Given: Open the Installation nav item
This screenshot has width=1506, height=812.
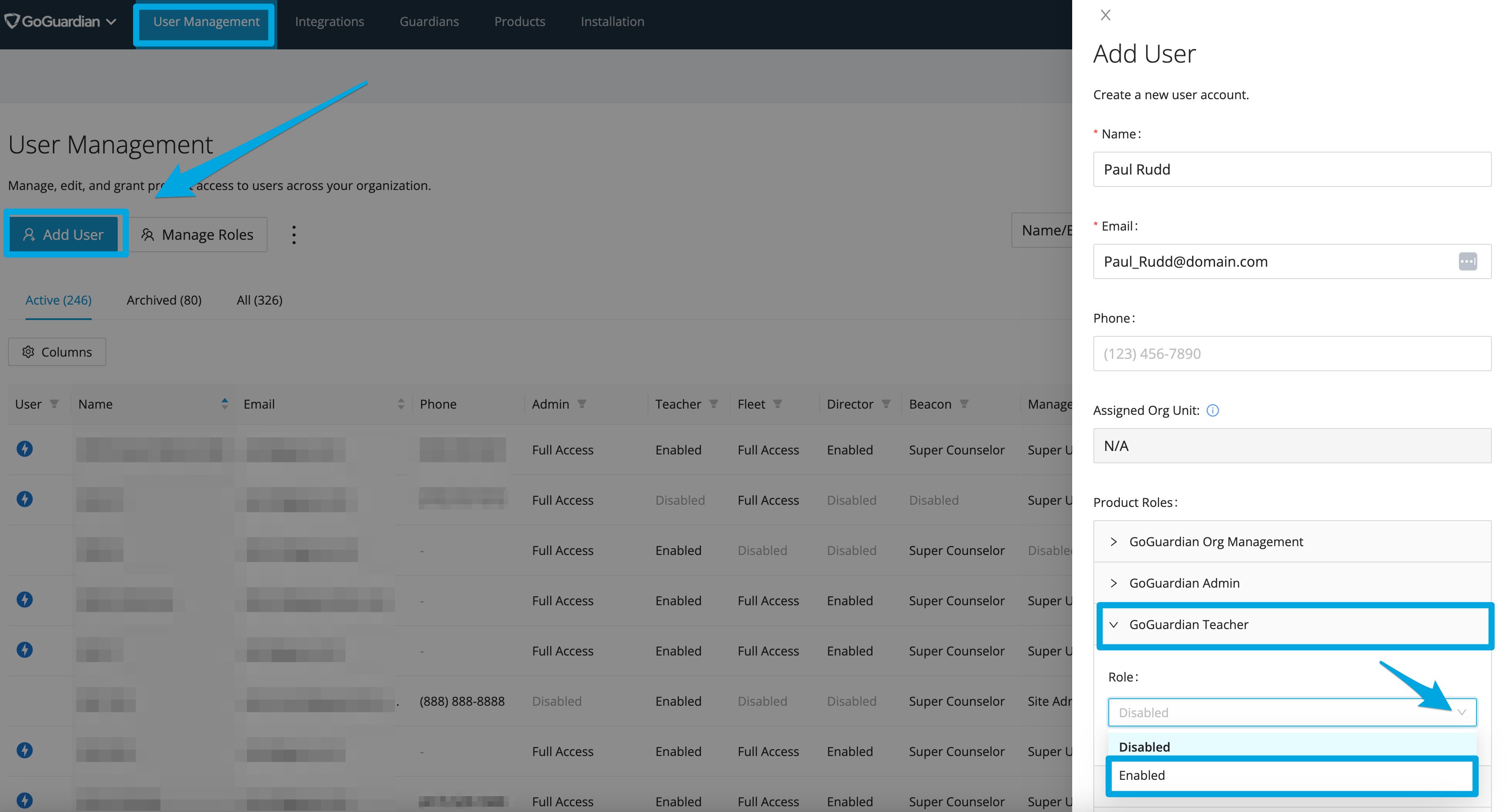Looking at the screenshot, I should pos(612,22).
